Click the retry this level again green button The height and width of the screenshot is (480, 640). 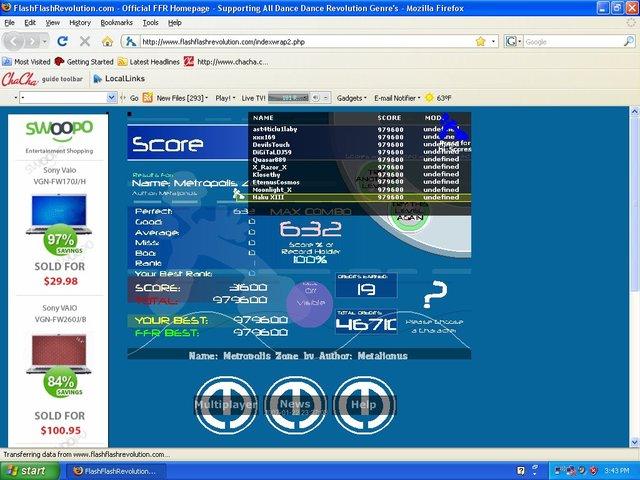click(x=409, y=212)
